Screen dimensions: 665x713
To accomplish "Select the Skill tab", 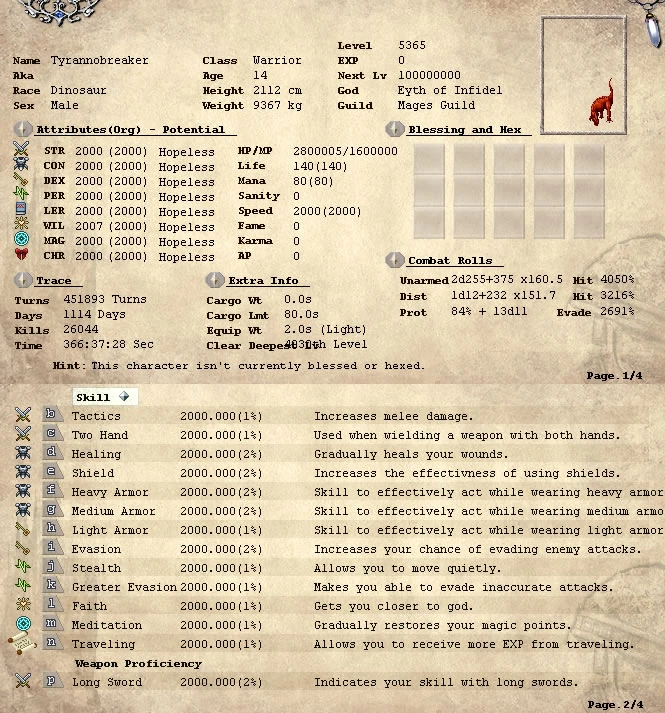I will click(x=93, y=397).
